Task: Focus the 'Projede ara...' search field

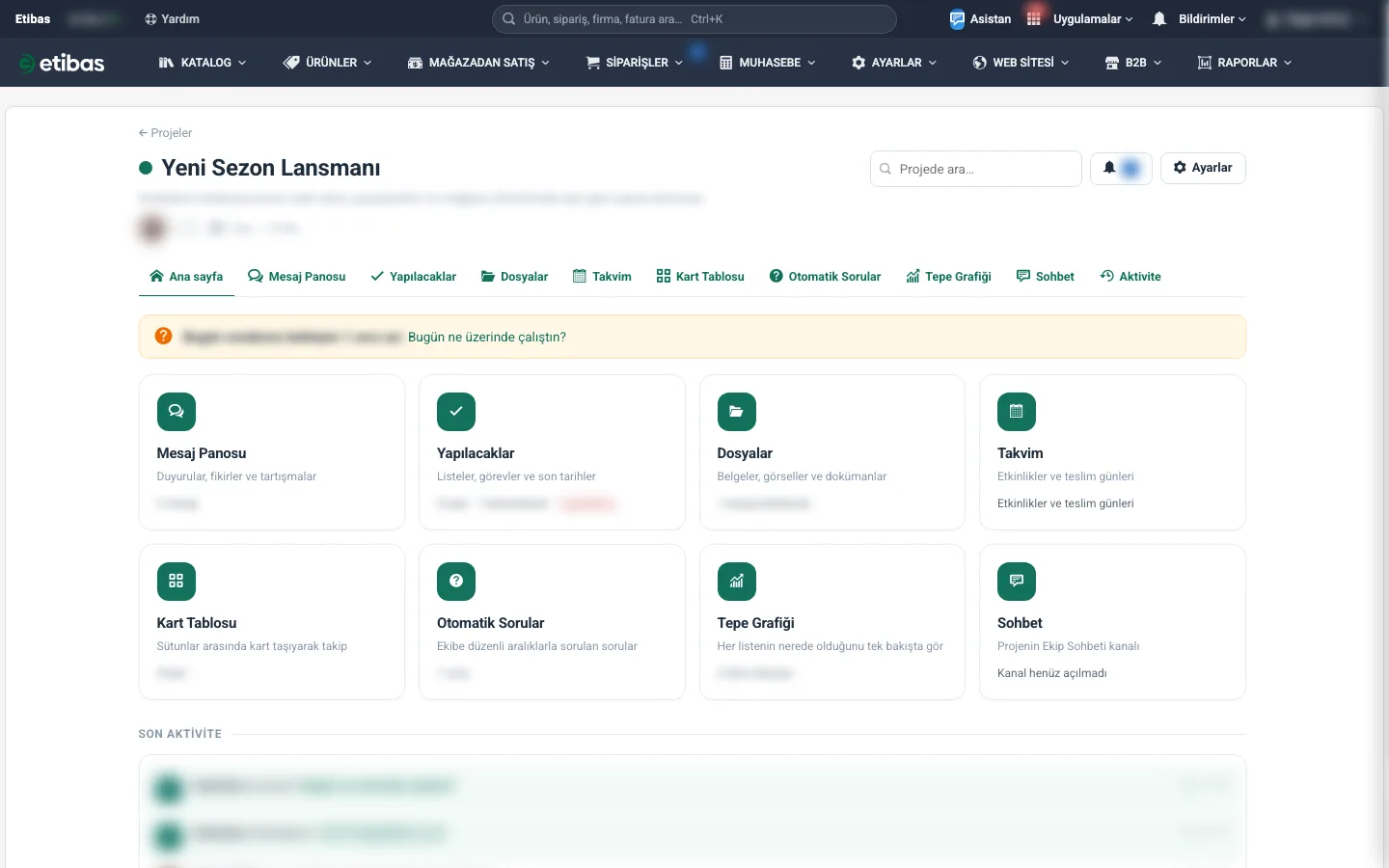Action: [976, 169]
